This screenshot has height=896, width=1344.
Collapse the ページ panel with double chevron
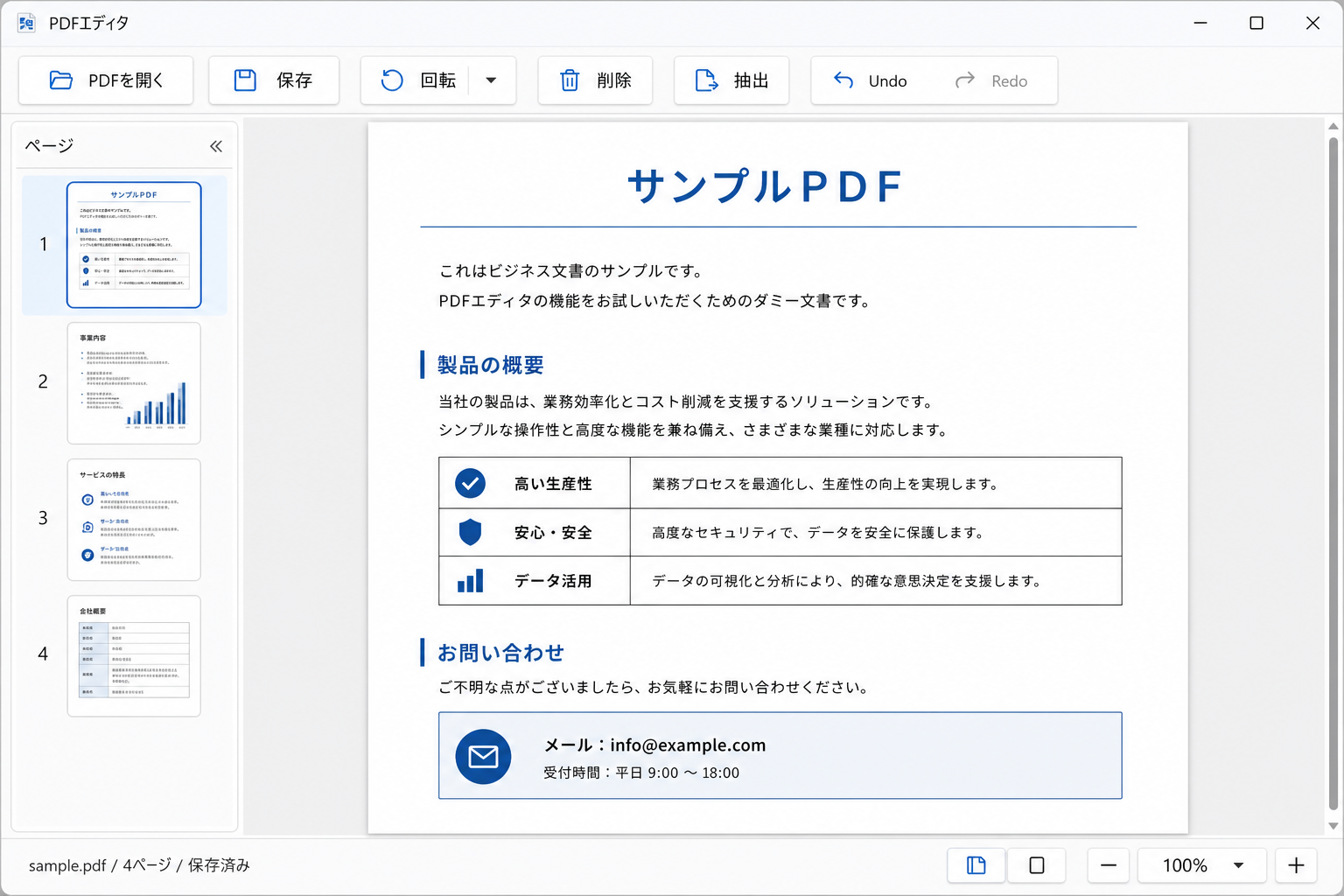coord(216,146)
